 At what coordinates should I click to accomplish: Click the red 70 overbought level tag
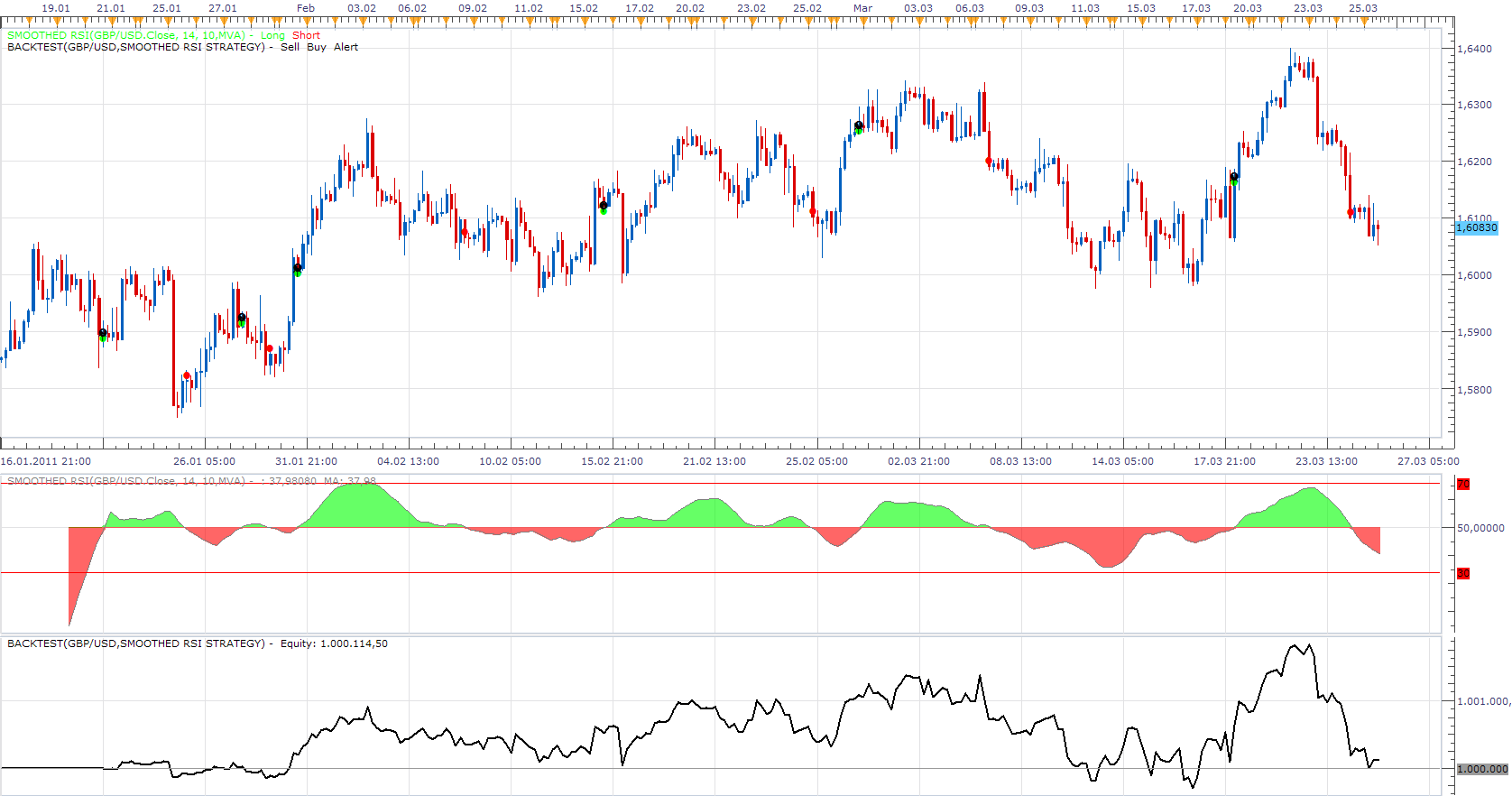pos(1463,485)
